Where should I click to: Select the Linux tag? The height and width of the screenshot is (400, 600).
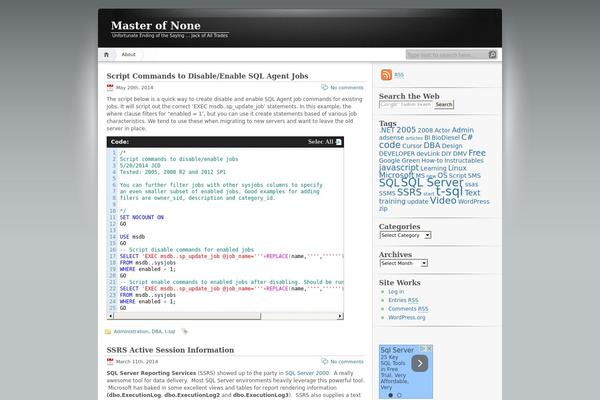pyautogui.click(x=457, y=168)
